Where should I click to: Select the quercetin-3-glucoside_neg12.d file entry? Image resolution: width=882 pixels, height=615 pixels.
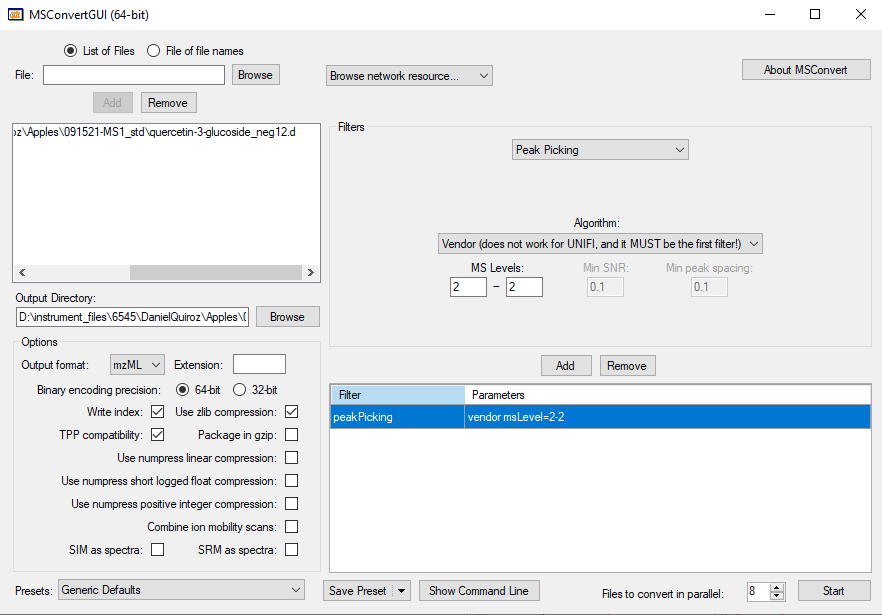pyautogui.click(x=155, y=132)
